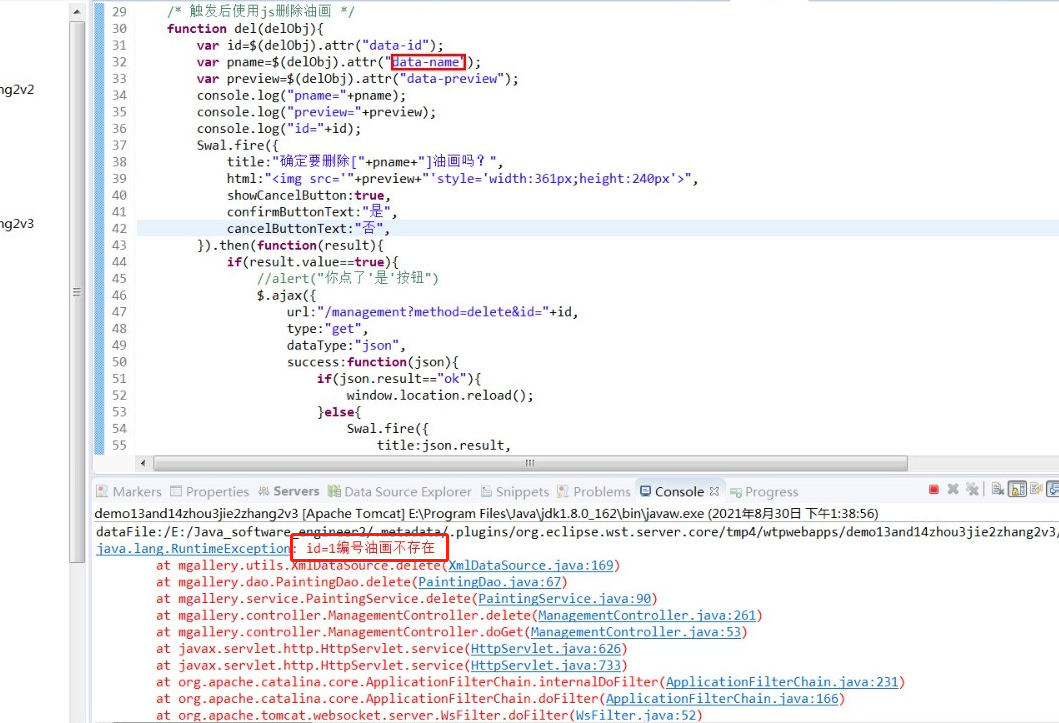The width and height of the screenshot is (1059, 723).
Task: Click the "data-name" attribute string
Action: click(427, 62)
